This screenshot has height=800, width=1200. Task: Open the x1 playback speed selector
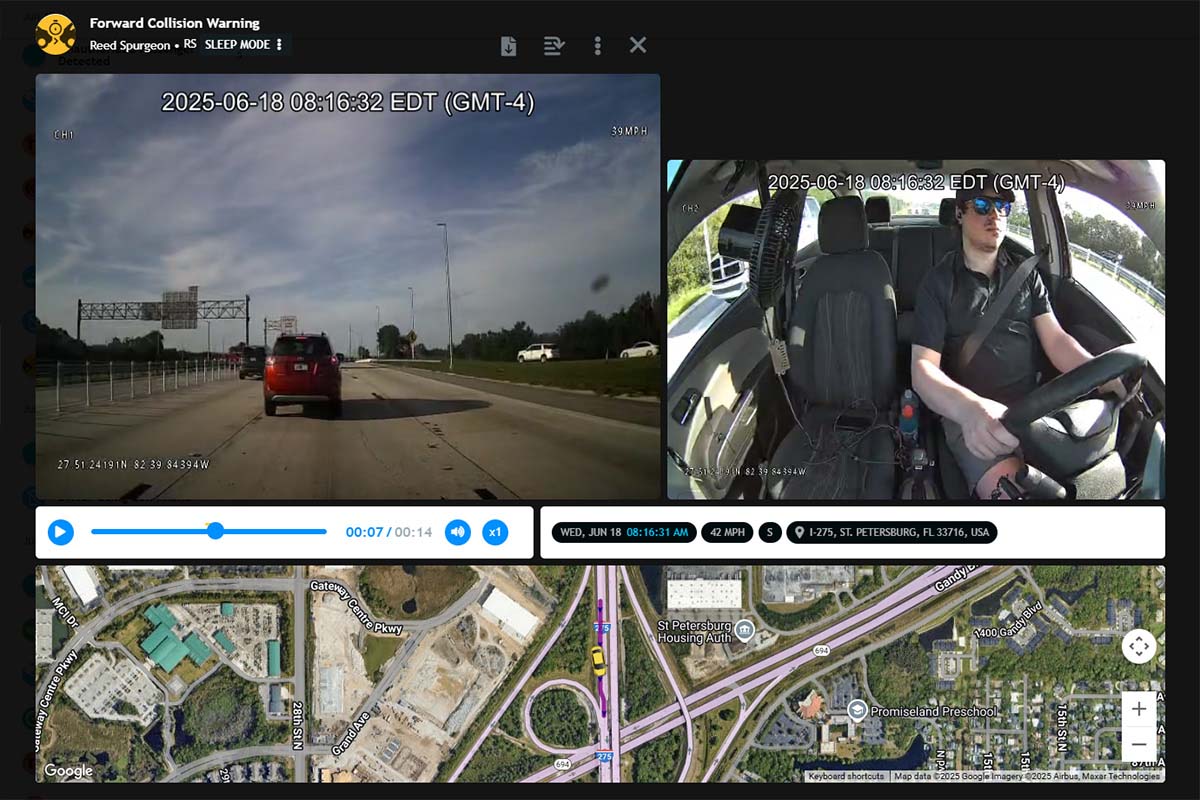pyautogui.click(x=495, y=532)
